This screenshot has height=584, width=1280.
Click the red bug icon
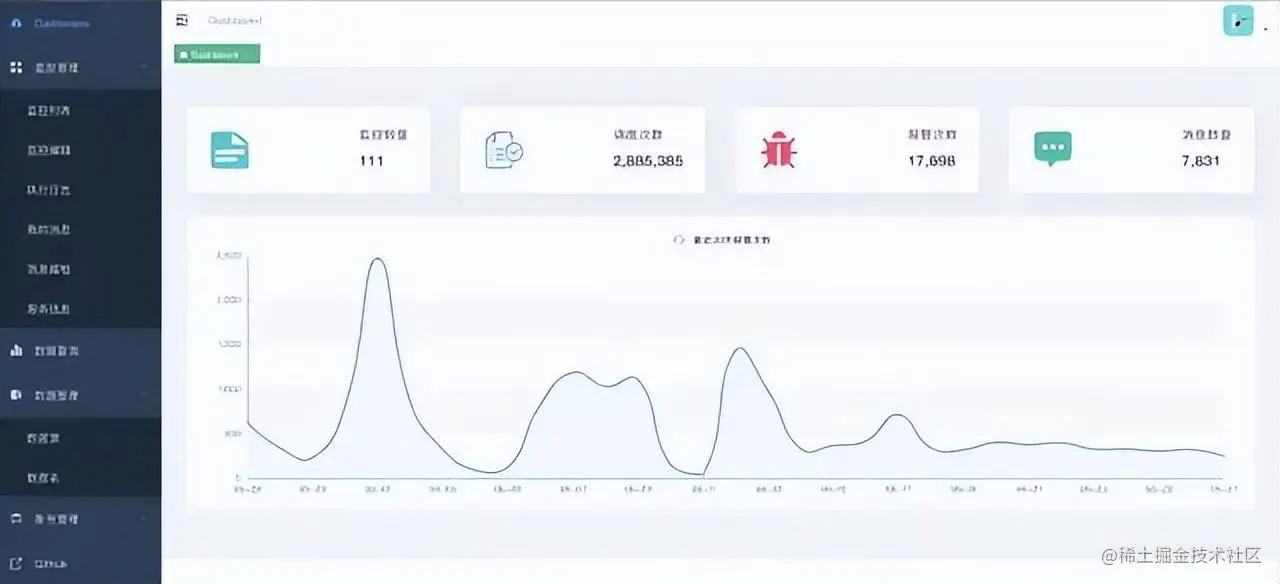point(778,150)
